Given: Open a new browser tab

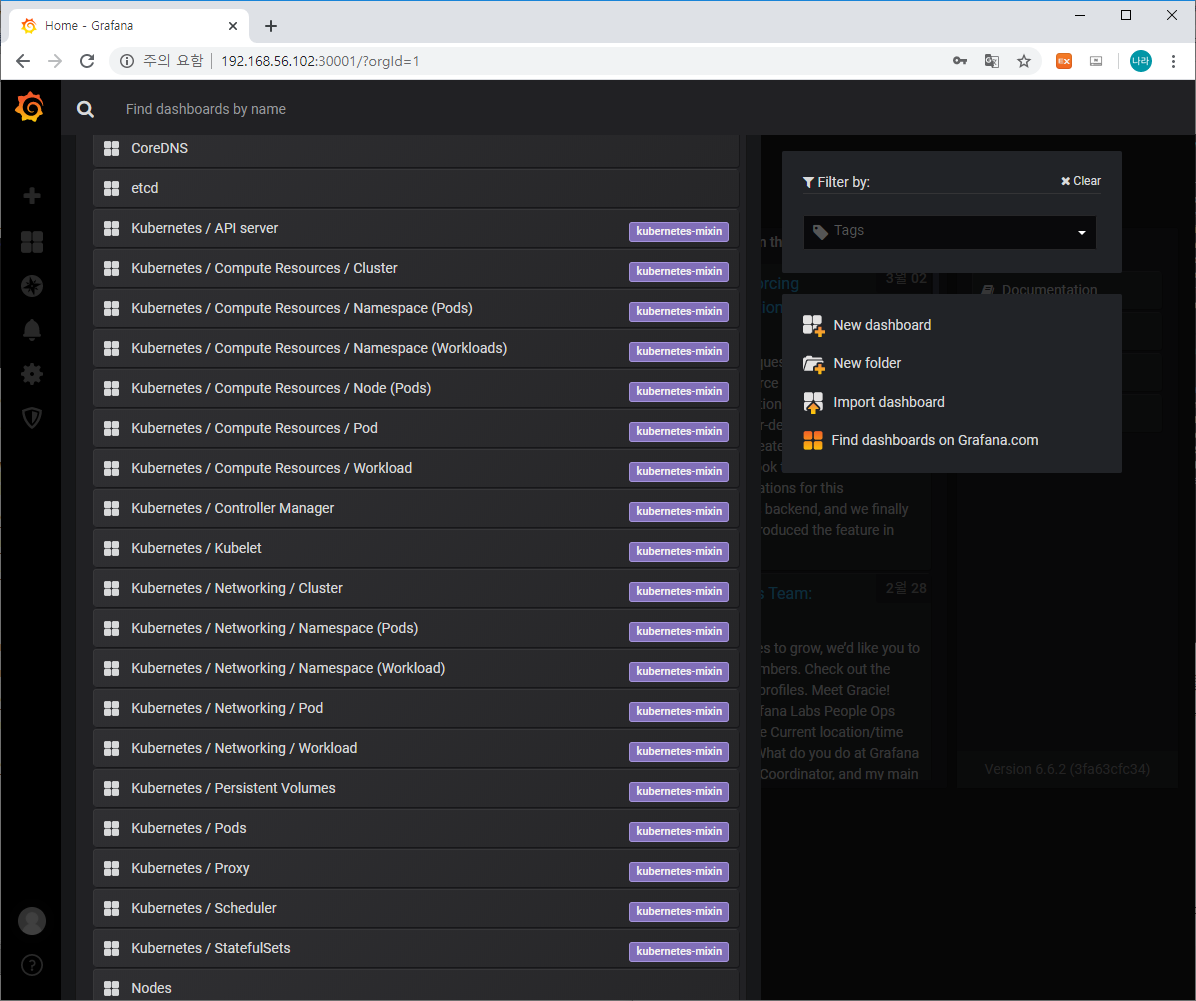Looking at the screenshot, I should point(271,26).
